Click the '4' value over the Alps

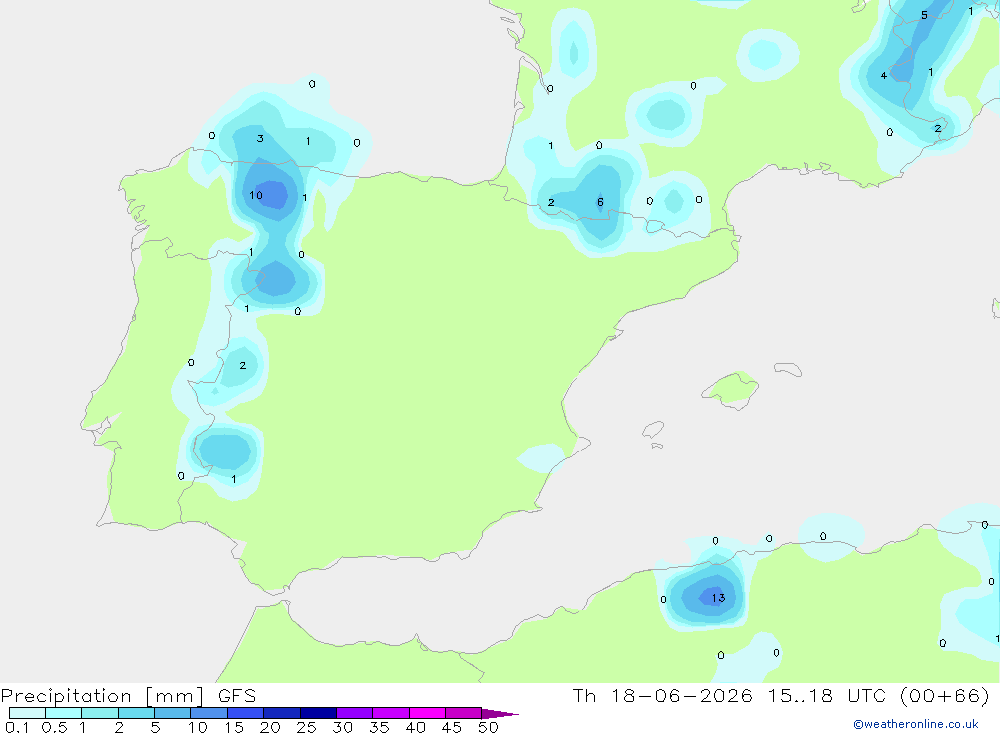(884, 75)
